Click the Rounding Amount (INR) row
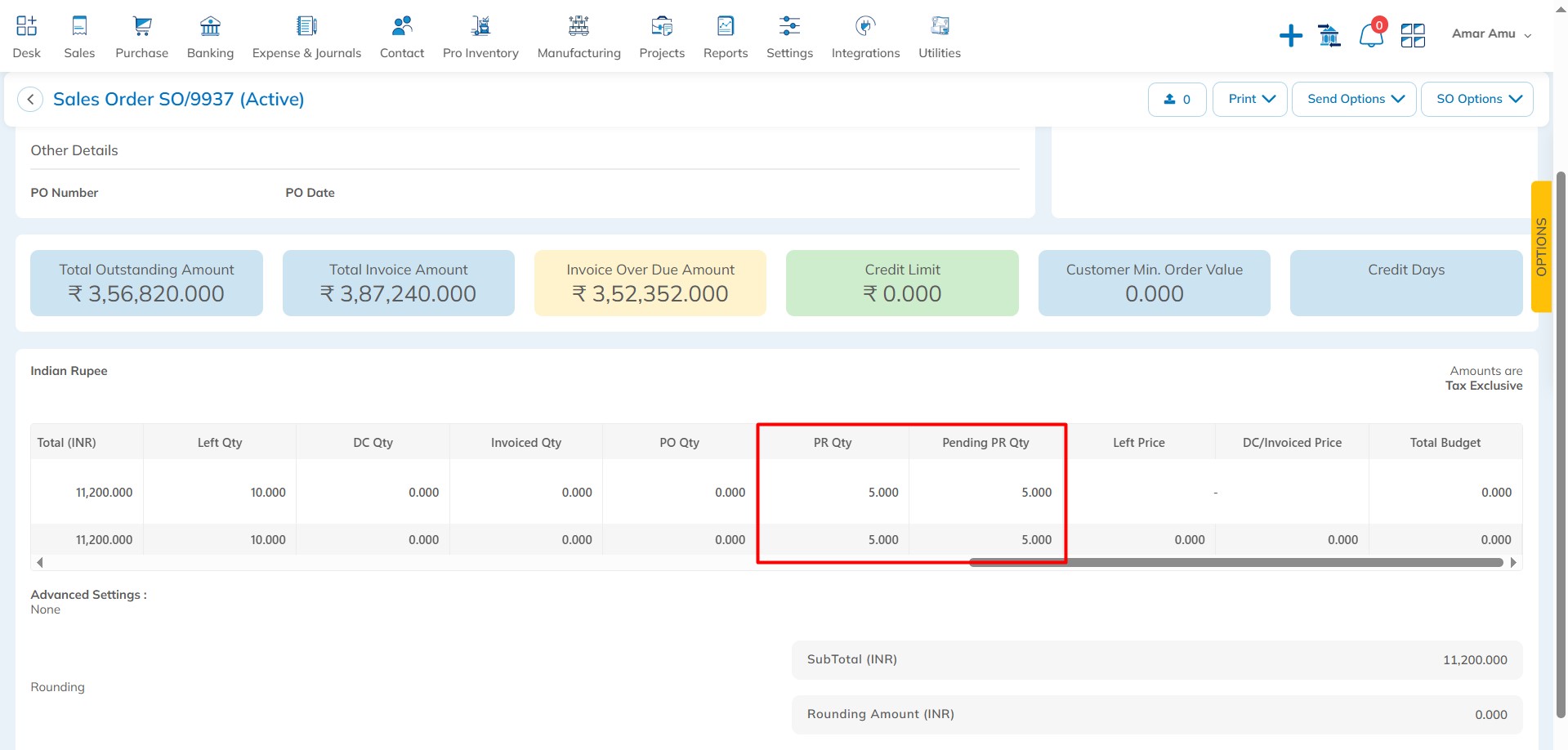 [1157, 714]
